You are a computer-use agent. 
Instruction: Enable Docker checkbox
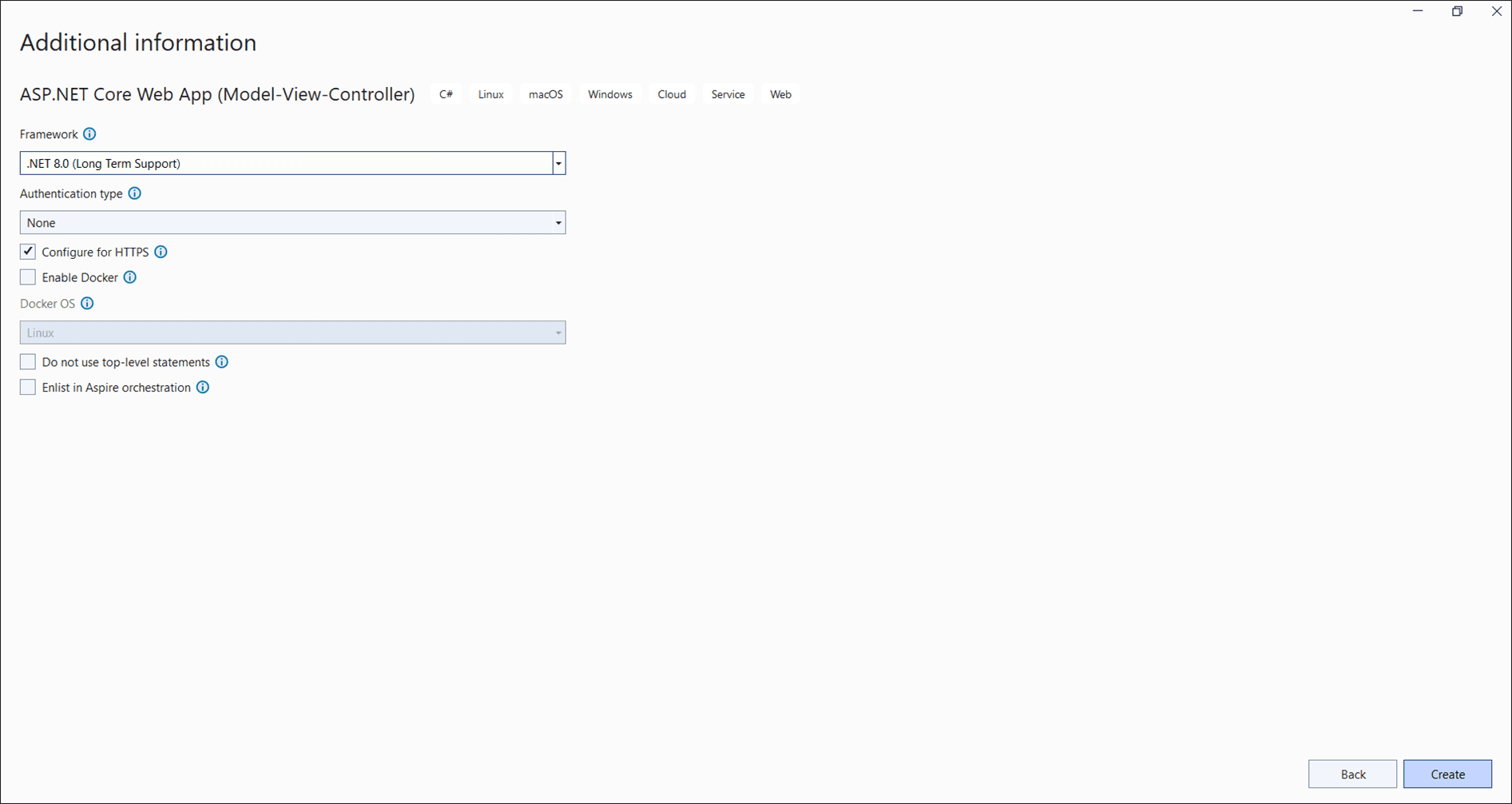[28, 277]
